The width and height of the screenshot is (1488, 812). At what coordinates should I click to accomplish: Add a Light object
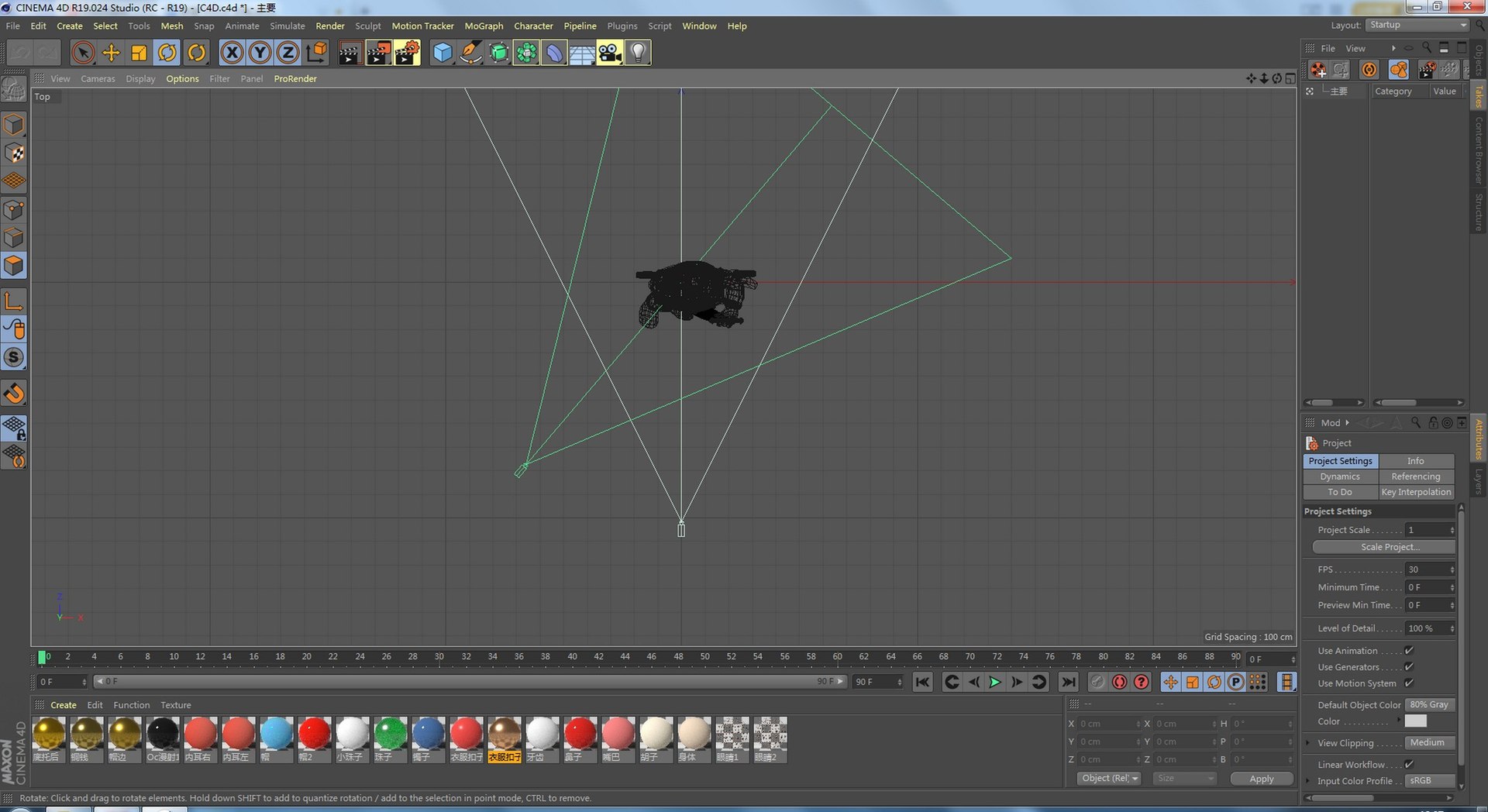[638, 53]
